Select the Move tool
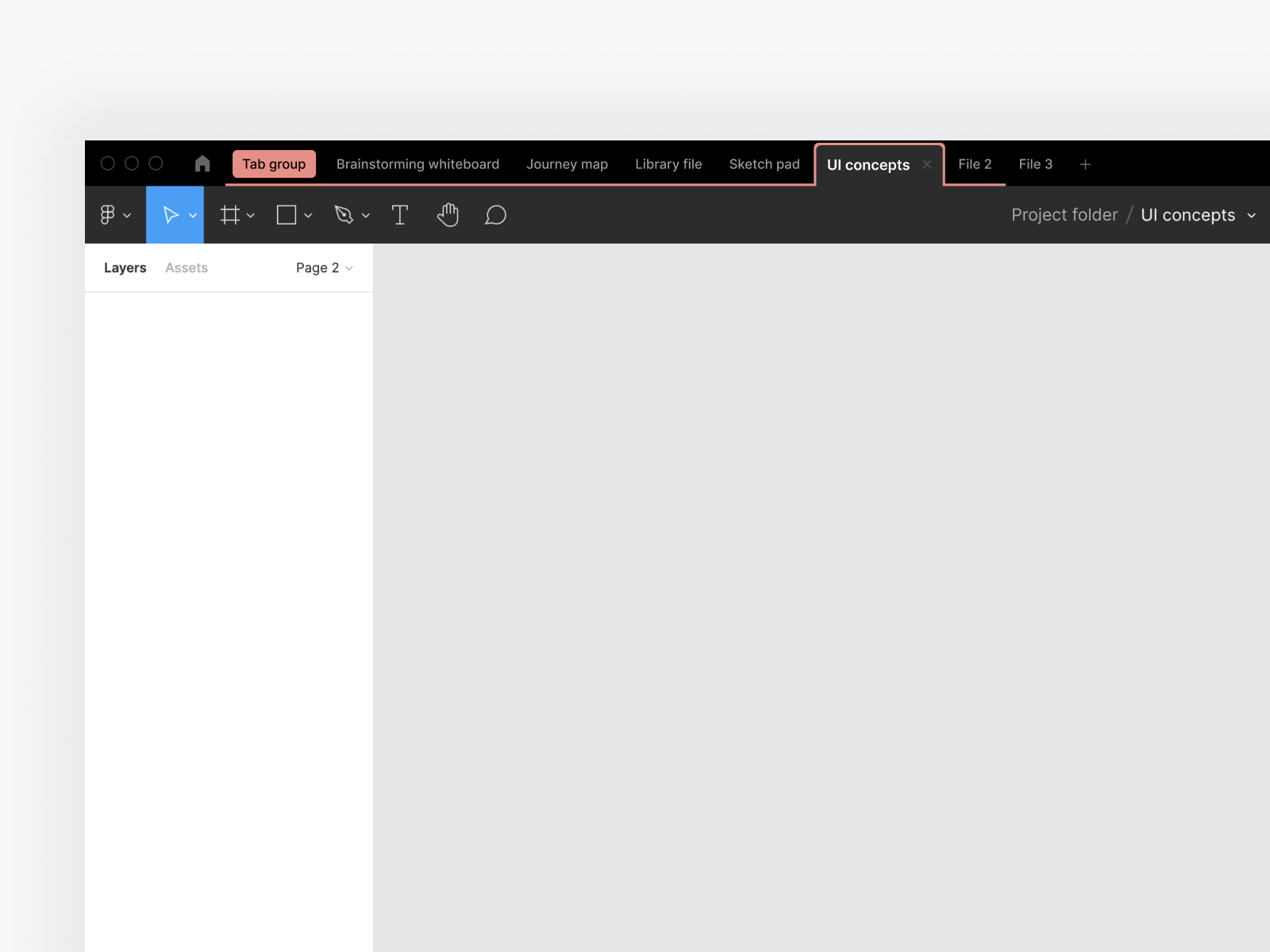The height and width of the screenshot is (952, 1270). pos(170,214)
